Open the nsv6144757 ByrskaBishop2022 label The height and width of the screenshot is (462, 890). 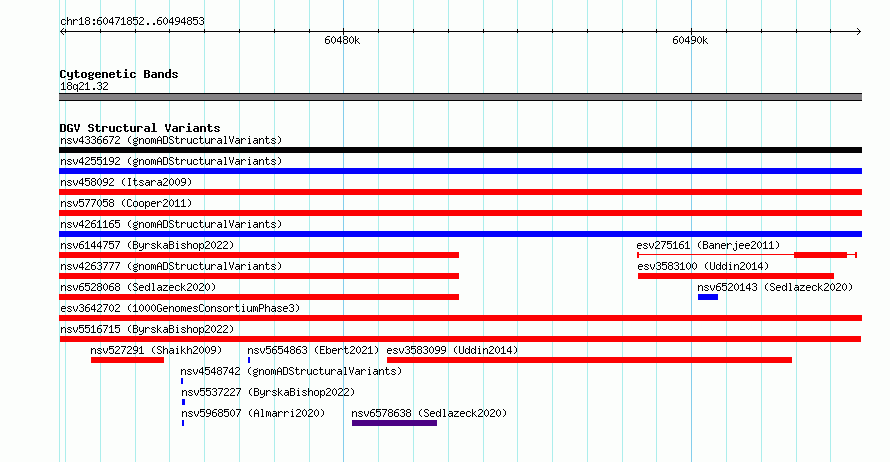tap(147, 245)
